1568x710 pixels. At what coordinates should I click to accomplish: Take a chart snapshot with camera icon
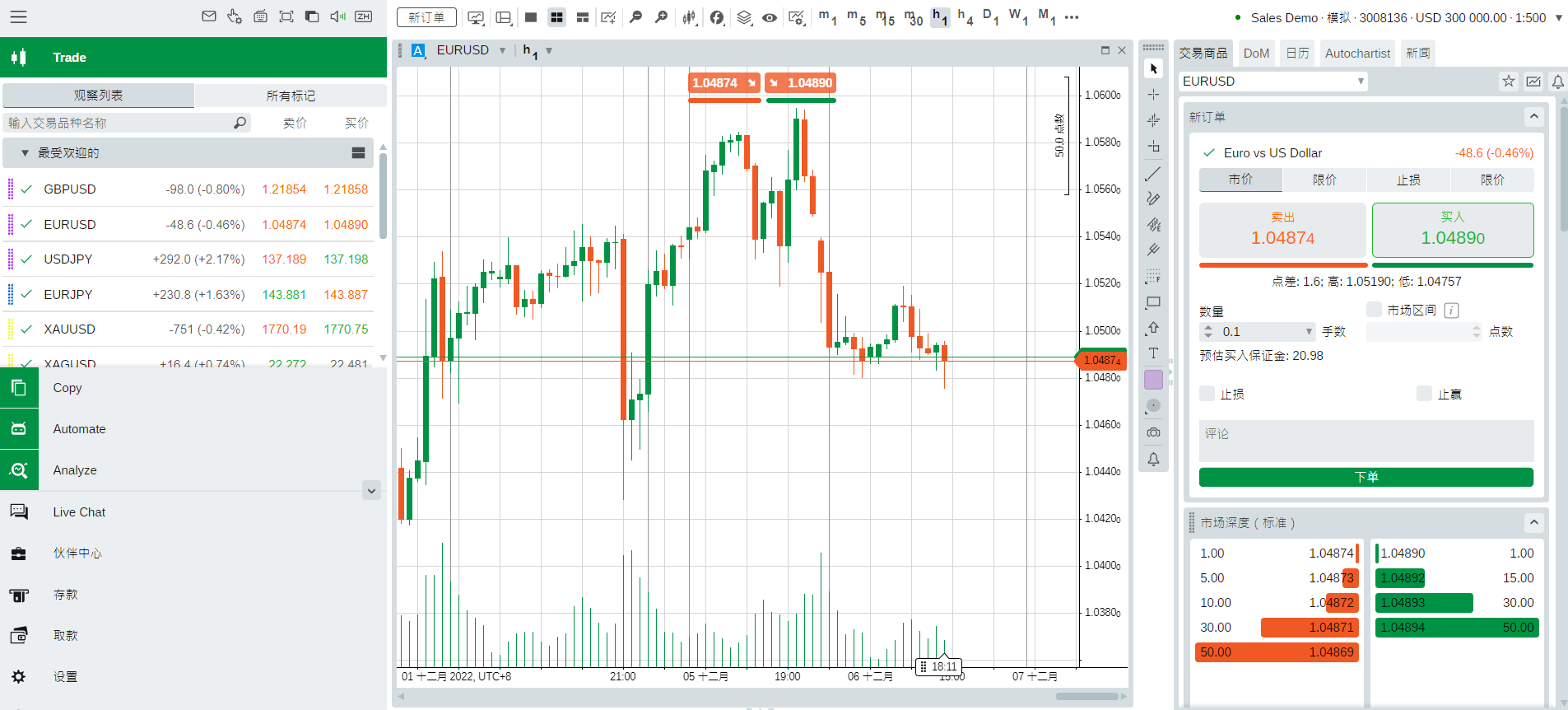[x=1153, y=432]
